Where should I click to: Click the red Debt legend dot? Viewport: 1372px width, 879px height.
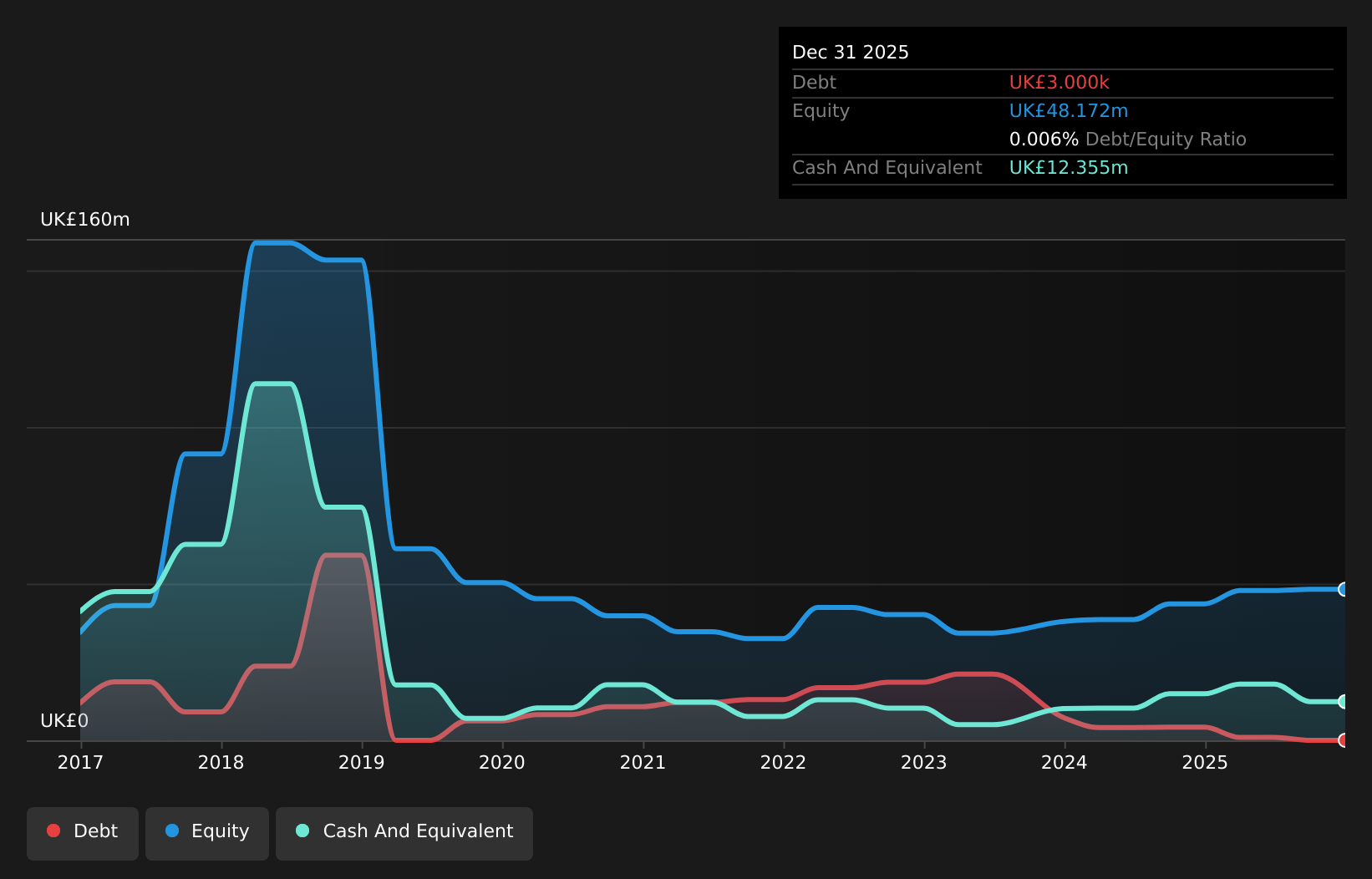click(53, 831)
